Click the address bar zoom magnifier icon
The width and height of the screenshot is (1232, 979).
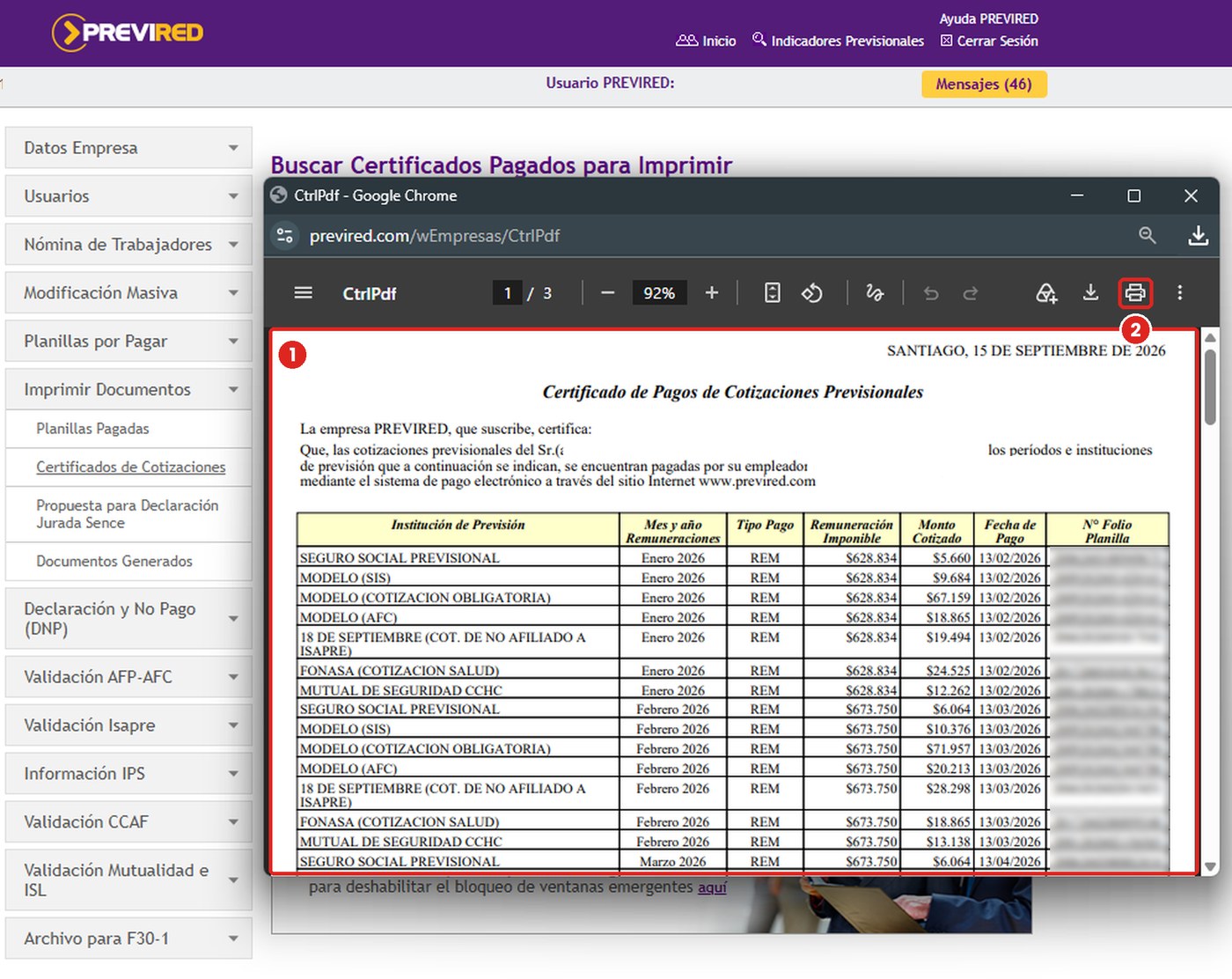coord(1147,235)
